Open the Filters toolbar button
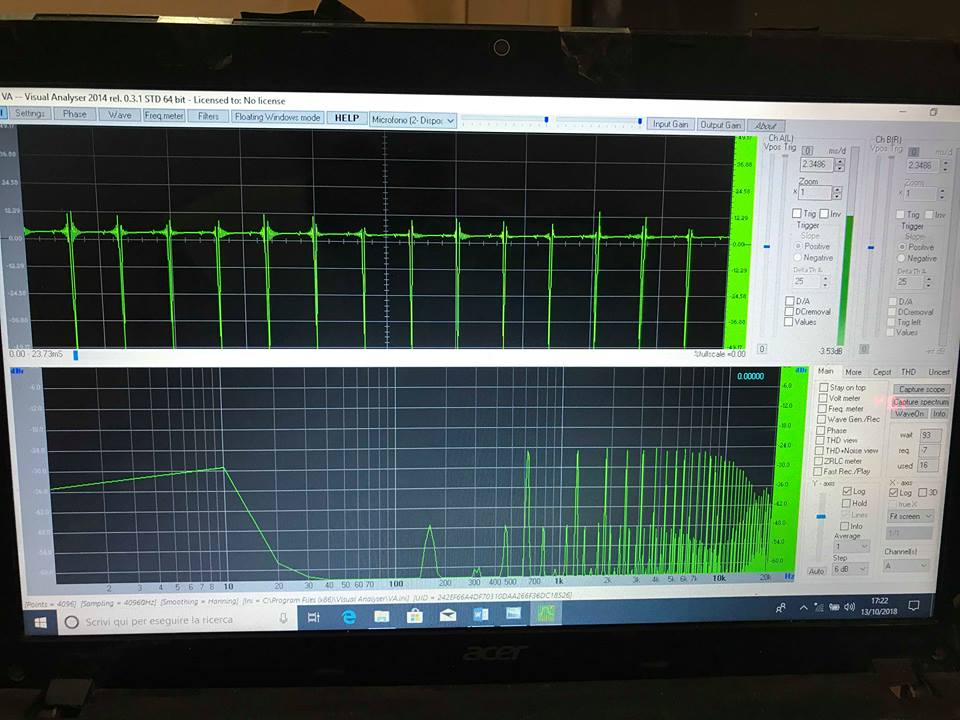960x720 pixels. point(208,116)
